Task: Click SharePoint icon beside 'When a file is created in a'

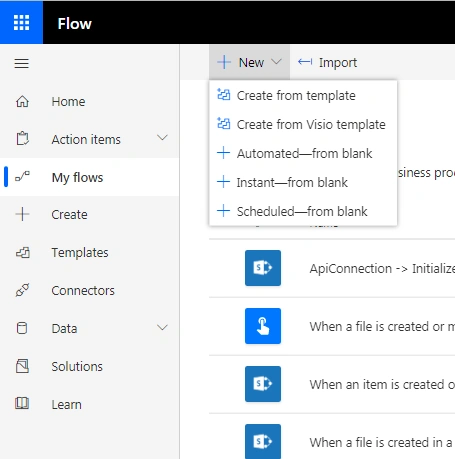Action: pos(263,441)
